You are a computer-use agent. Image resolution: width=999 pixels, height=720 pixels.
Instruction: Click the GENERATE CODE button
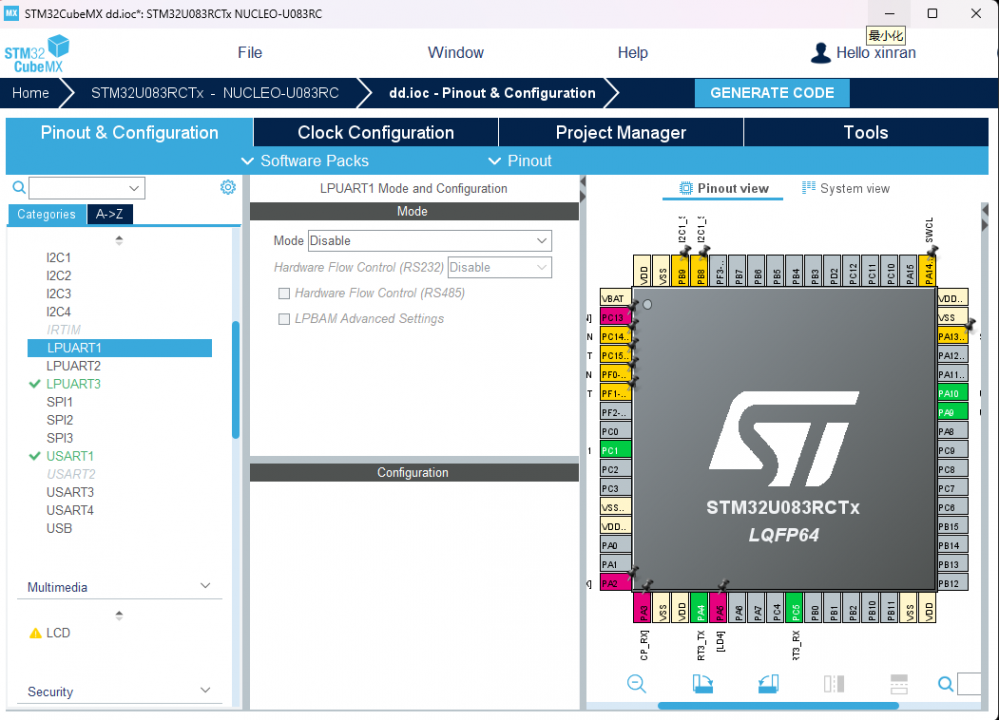[772, 92]
